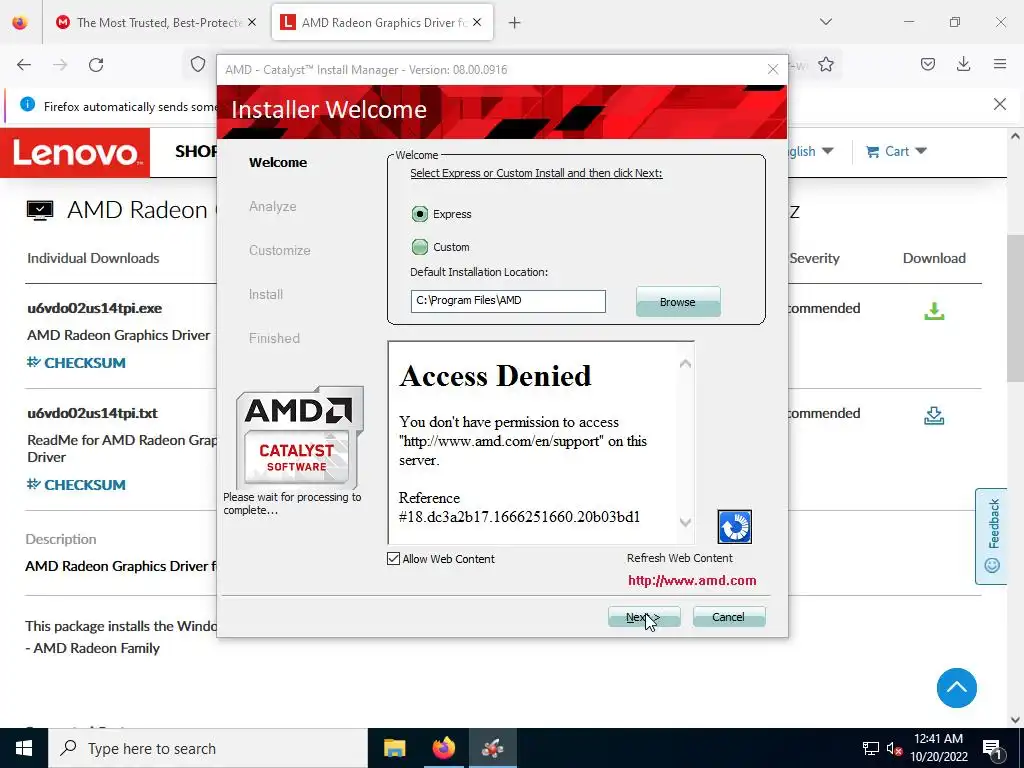This screenshot has height=768, width=1024.
Task: Click the shield tracking protection icon
Action: coord(198,64)
